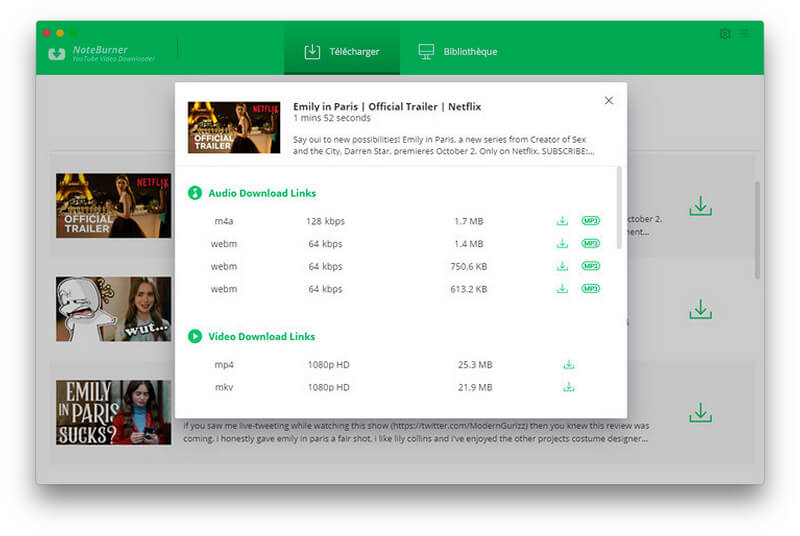Select the 'm4a' format cell

pos(223,221)
